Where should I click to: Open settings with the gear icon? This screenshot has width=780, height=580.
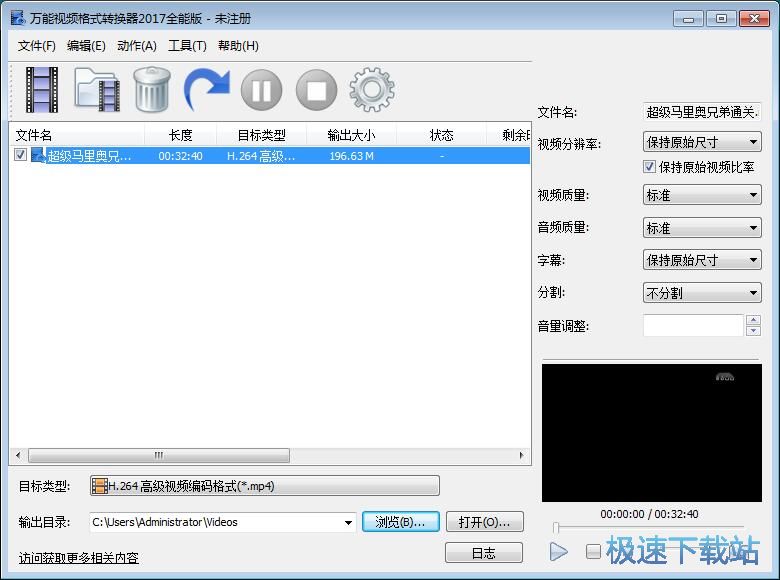click(371, 91)
